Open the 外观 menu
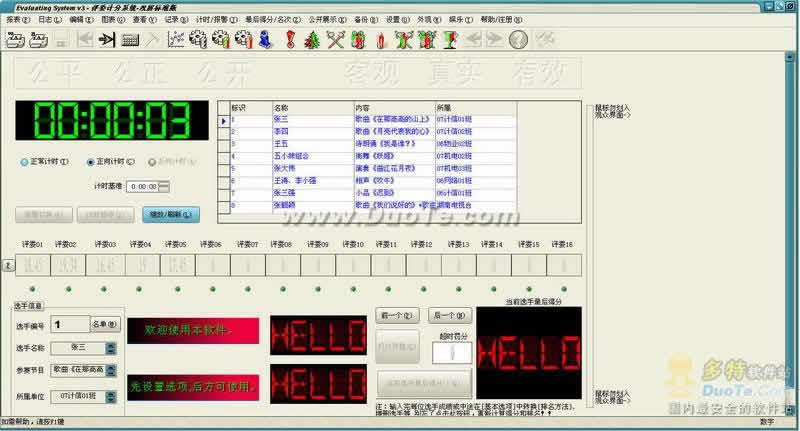The height and width of the screenshot is (431, 800). pyautogui.click(x=429, y=19)
